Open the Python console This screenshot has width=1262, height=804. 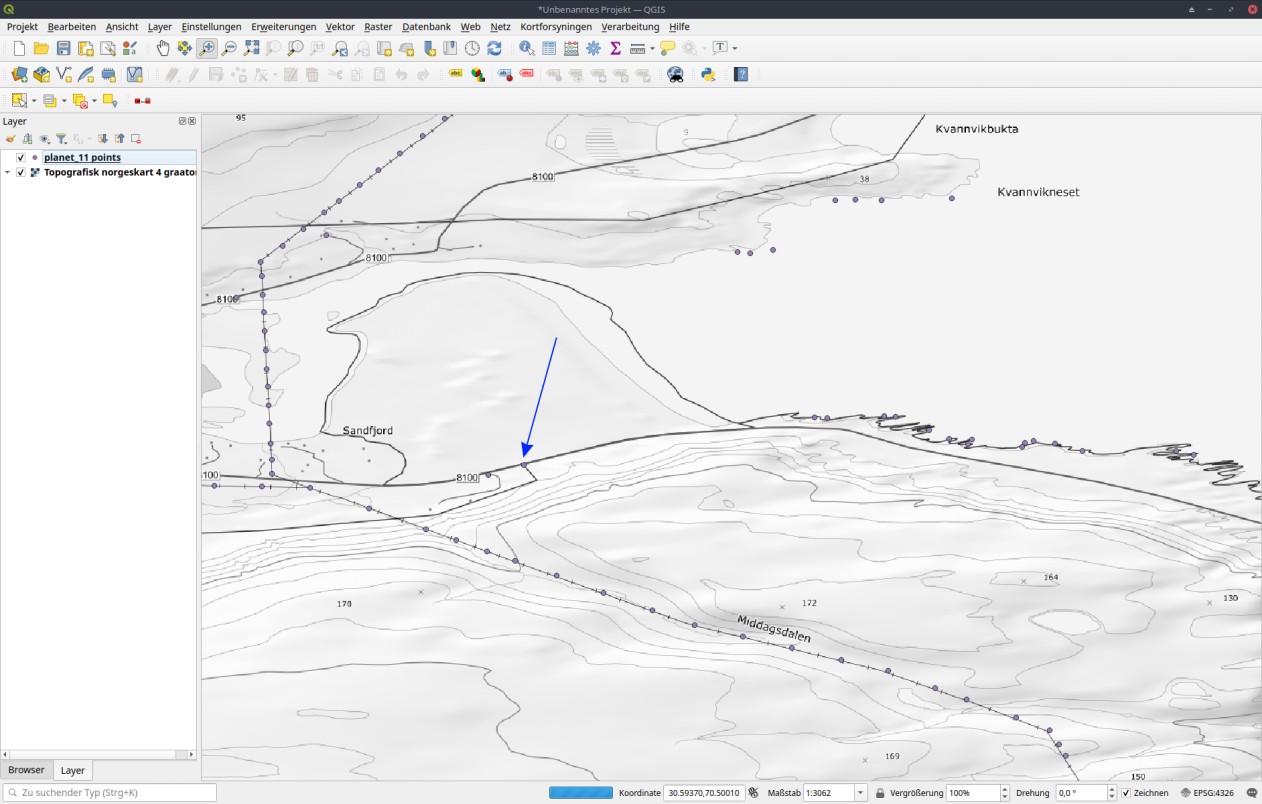pyautogui.click(x=708, y=74)
